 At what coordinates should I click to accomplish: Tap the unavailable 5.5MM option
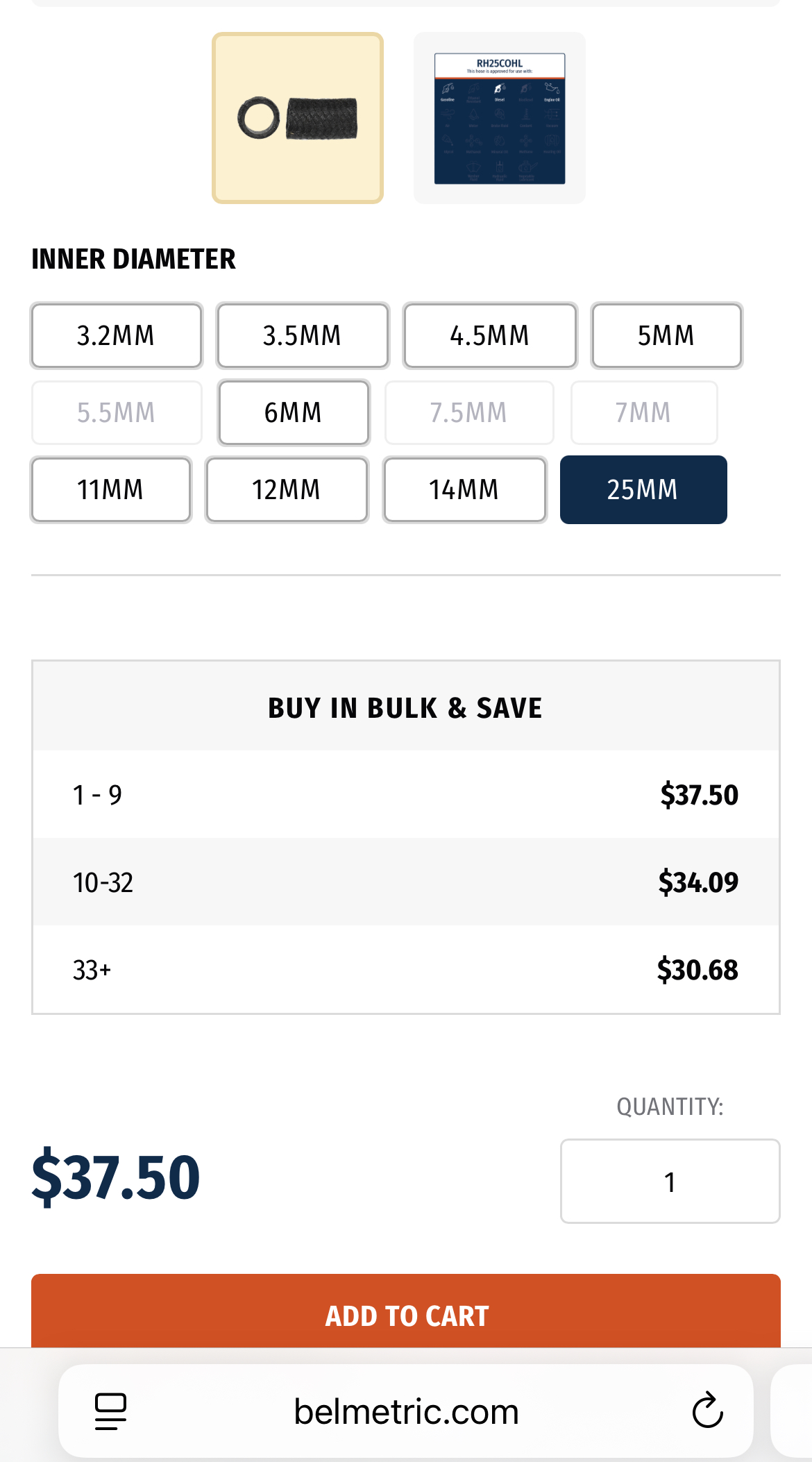click(117, 413)
